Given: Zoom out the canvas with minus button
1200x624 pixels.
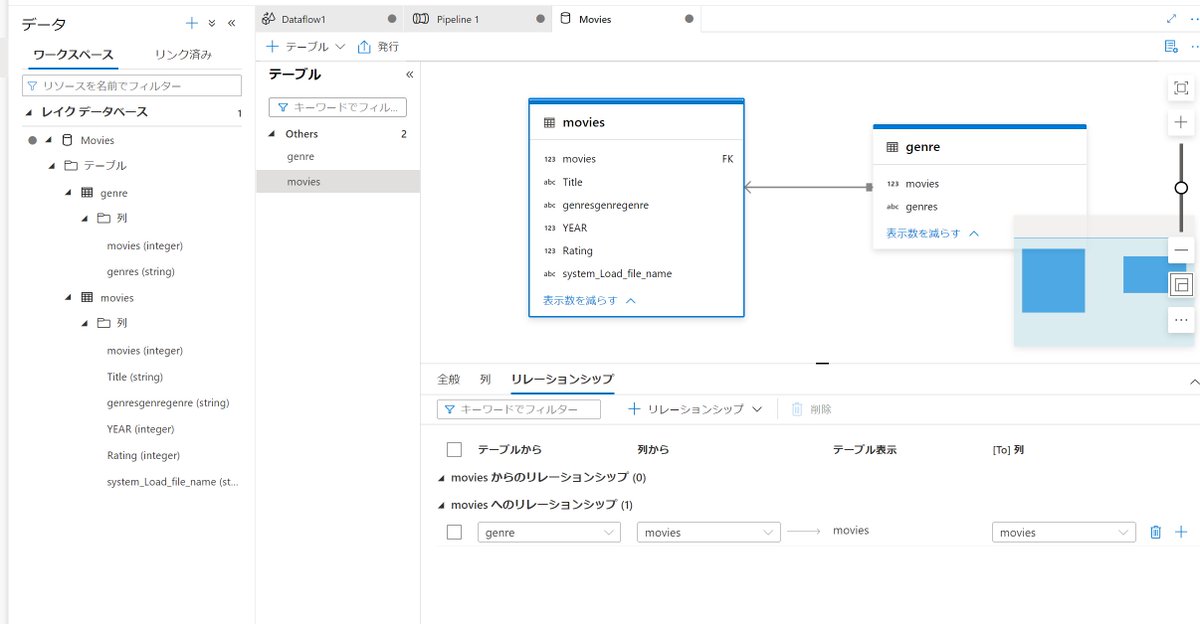Looking at the screenshot, I should point(1181,250).
